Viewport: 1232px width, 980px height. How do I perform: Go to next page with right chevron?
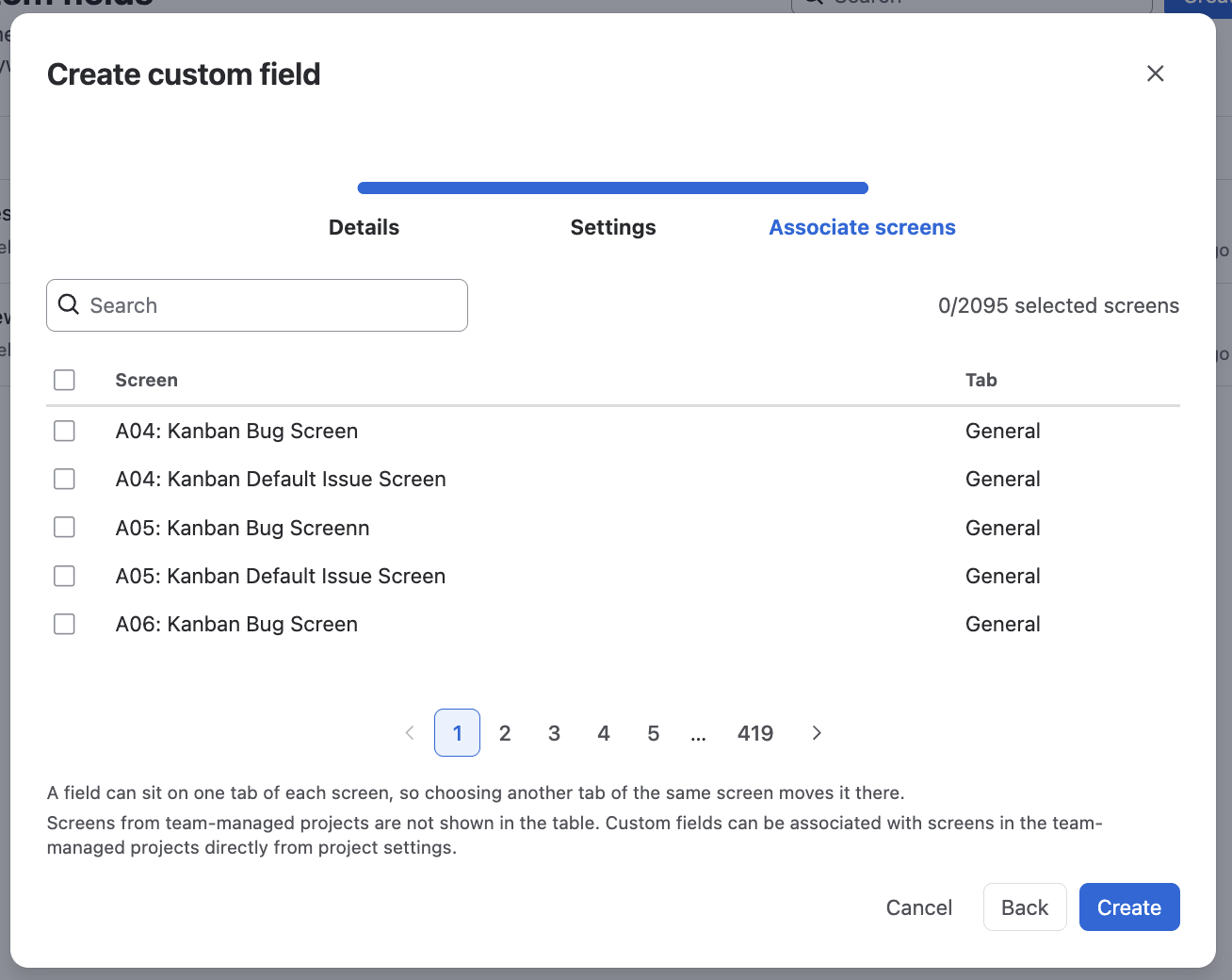(x=817, y=733)
